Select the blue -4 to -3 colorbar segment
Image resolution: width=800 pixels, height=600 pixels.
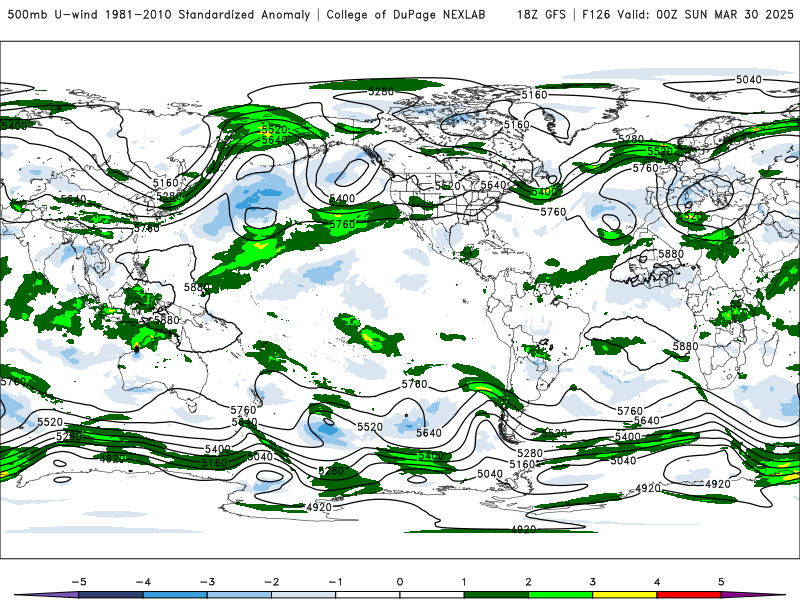(x=175, y=595)
